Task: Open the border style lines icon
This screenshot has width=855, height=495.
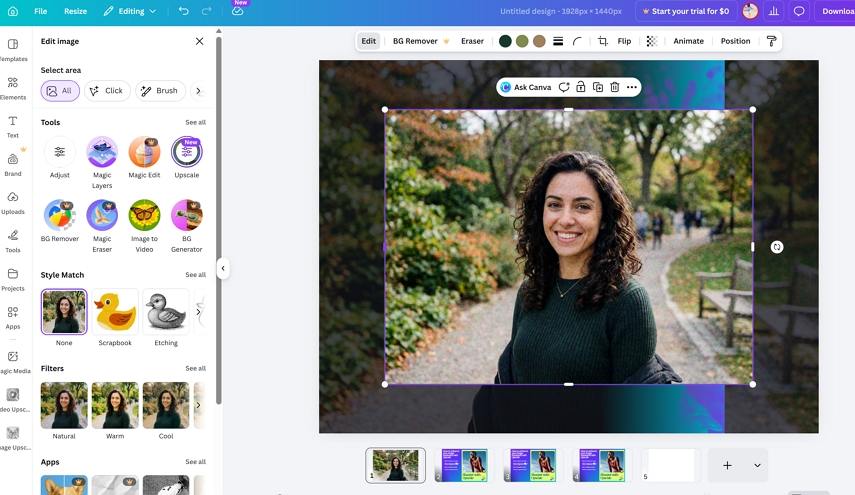Action: (558, 41)
